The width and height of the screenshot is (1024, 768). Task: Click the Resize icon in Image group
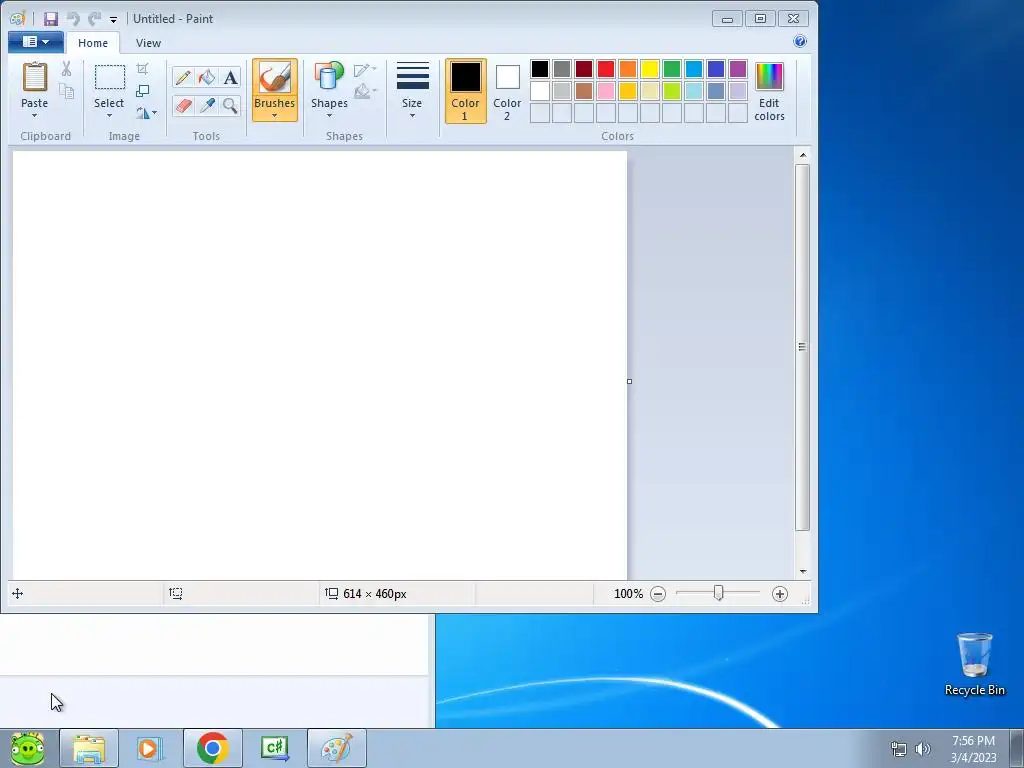point(142,91)
